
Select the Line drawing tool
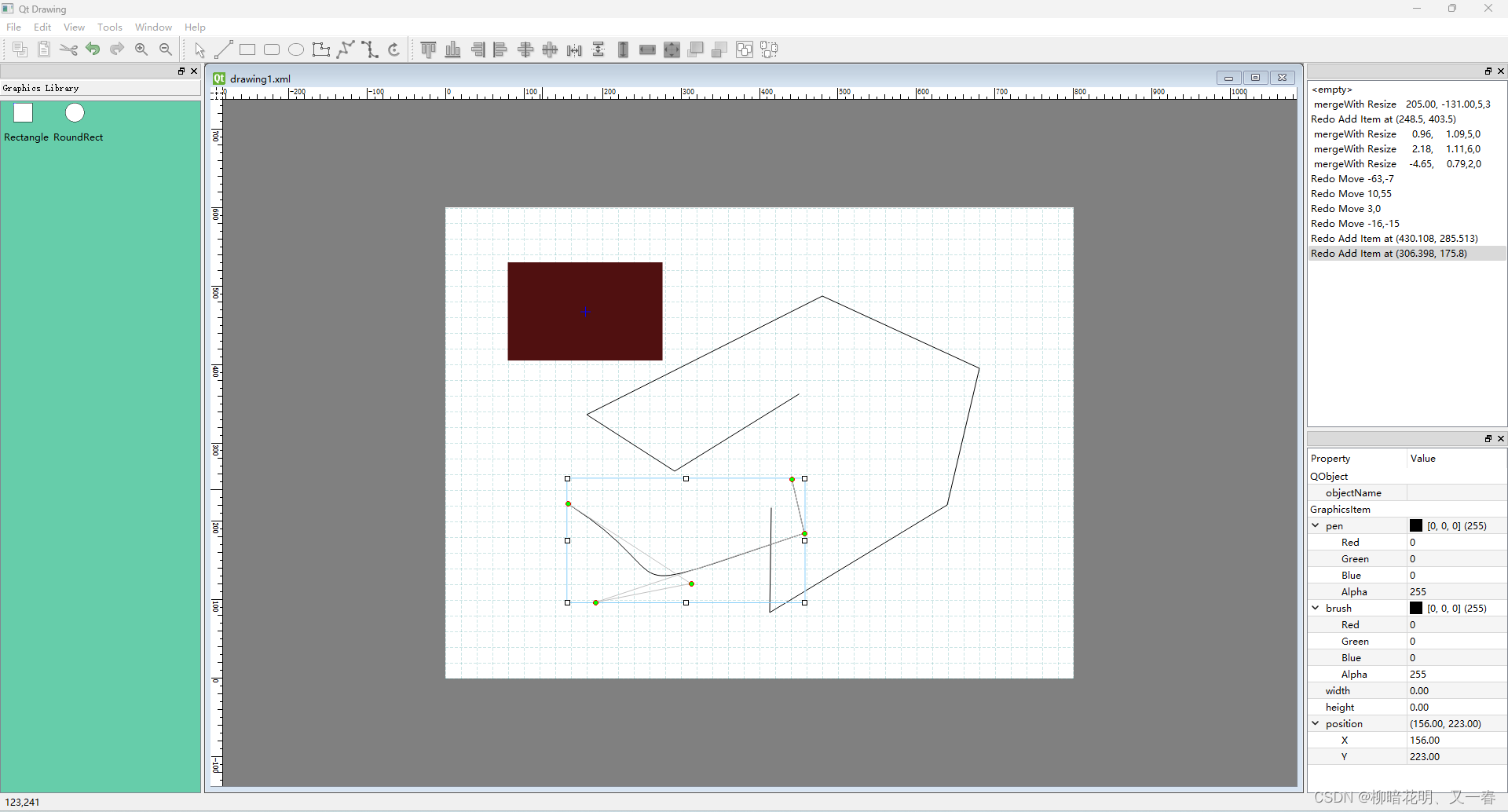(x=223, y=49)
